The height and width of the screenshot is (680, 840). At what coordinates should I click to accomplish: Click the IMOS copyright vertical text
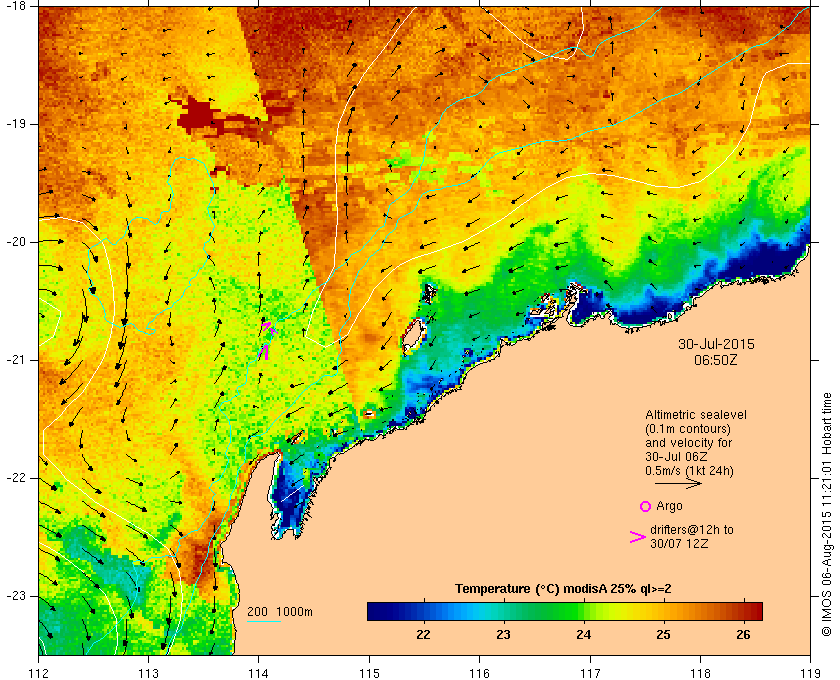(827, 514)
